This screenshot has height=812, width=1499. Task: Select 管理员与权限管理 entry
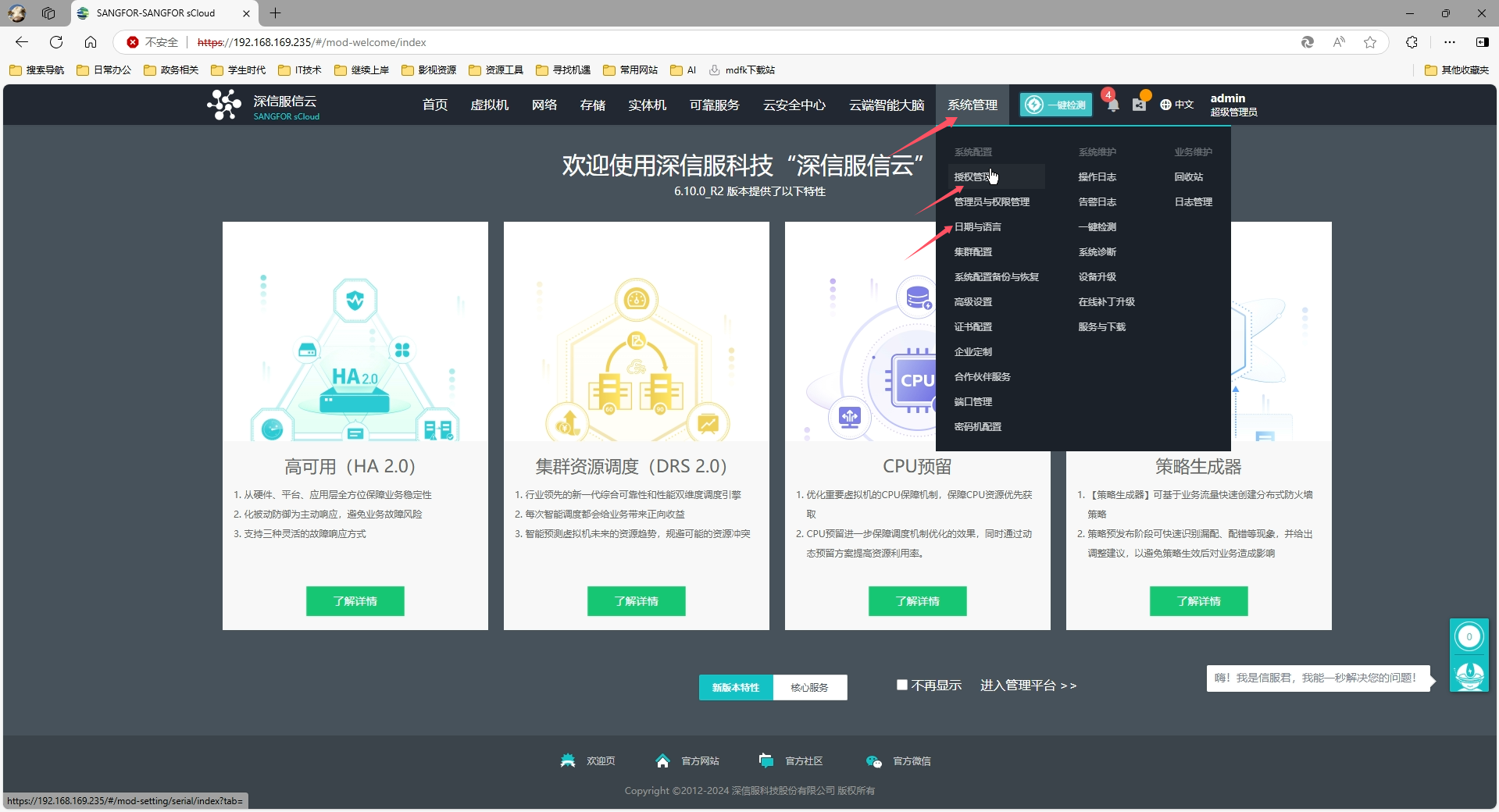pyautogui.click(x=992, y=201)
